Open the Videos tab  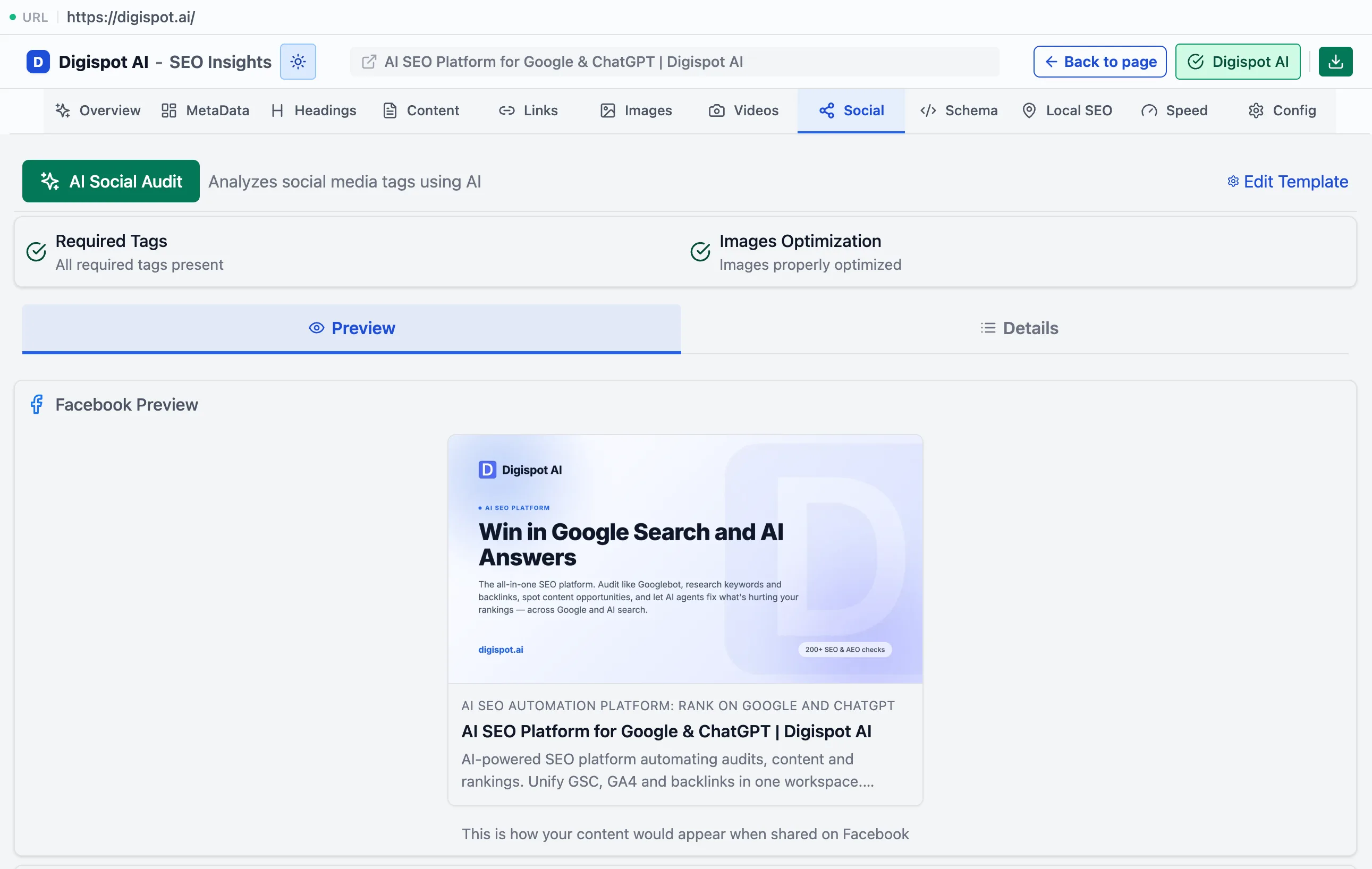[743, 110]
